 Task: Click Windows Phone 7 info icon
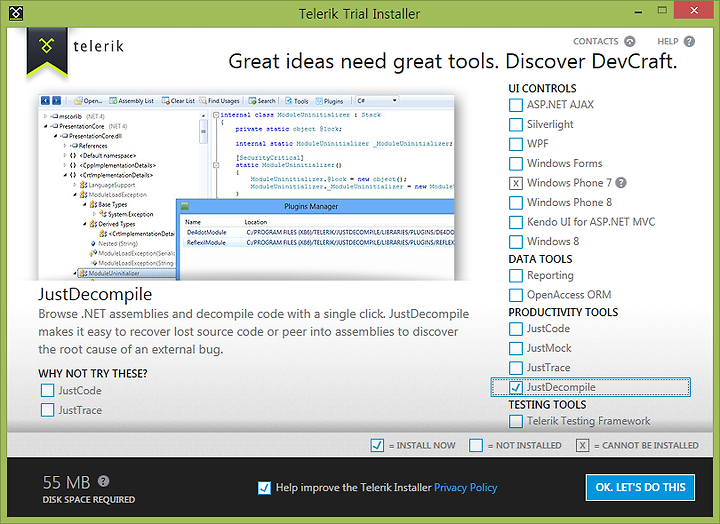(x=621, y=183)
